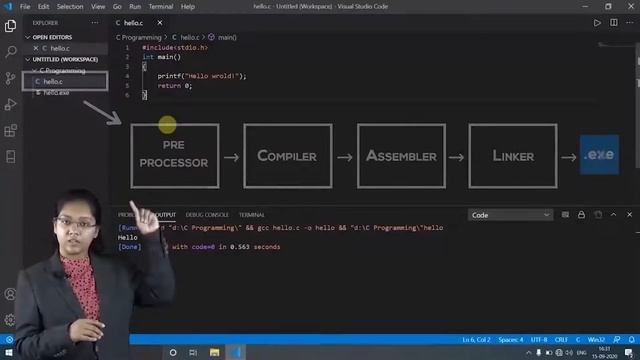This screenshot has width=640, height=360.
Task: Open the Run and Debug view
Action: coord(11,104)
